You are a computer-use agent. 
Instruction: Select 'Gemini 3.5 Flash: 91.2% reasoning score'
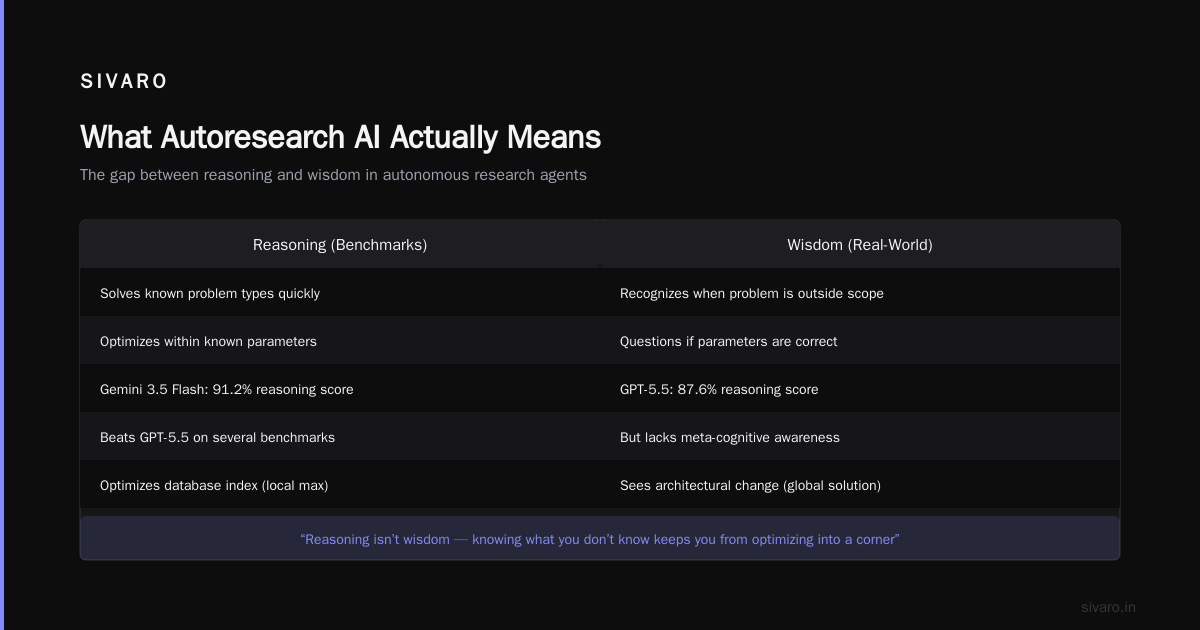point(340,389)
